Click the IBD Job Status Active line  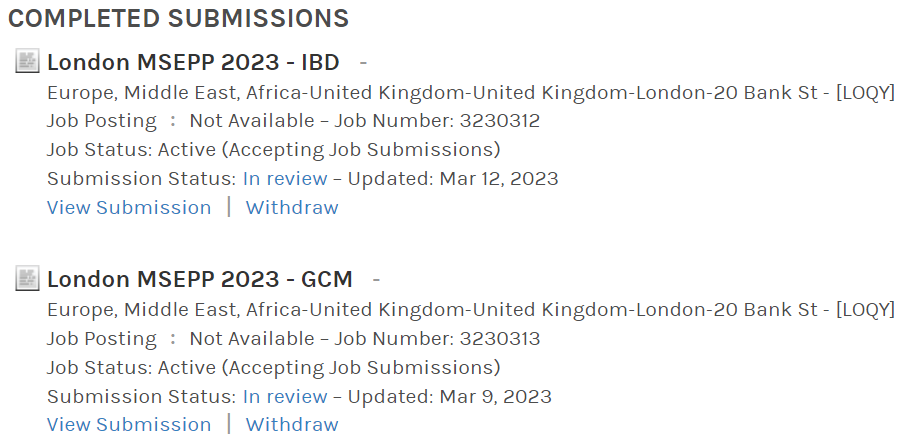pyautogui.click(x=273, y=150)
